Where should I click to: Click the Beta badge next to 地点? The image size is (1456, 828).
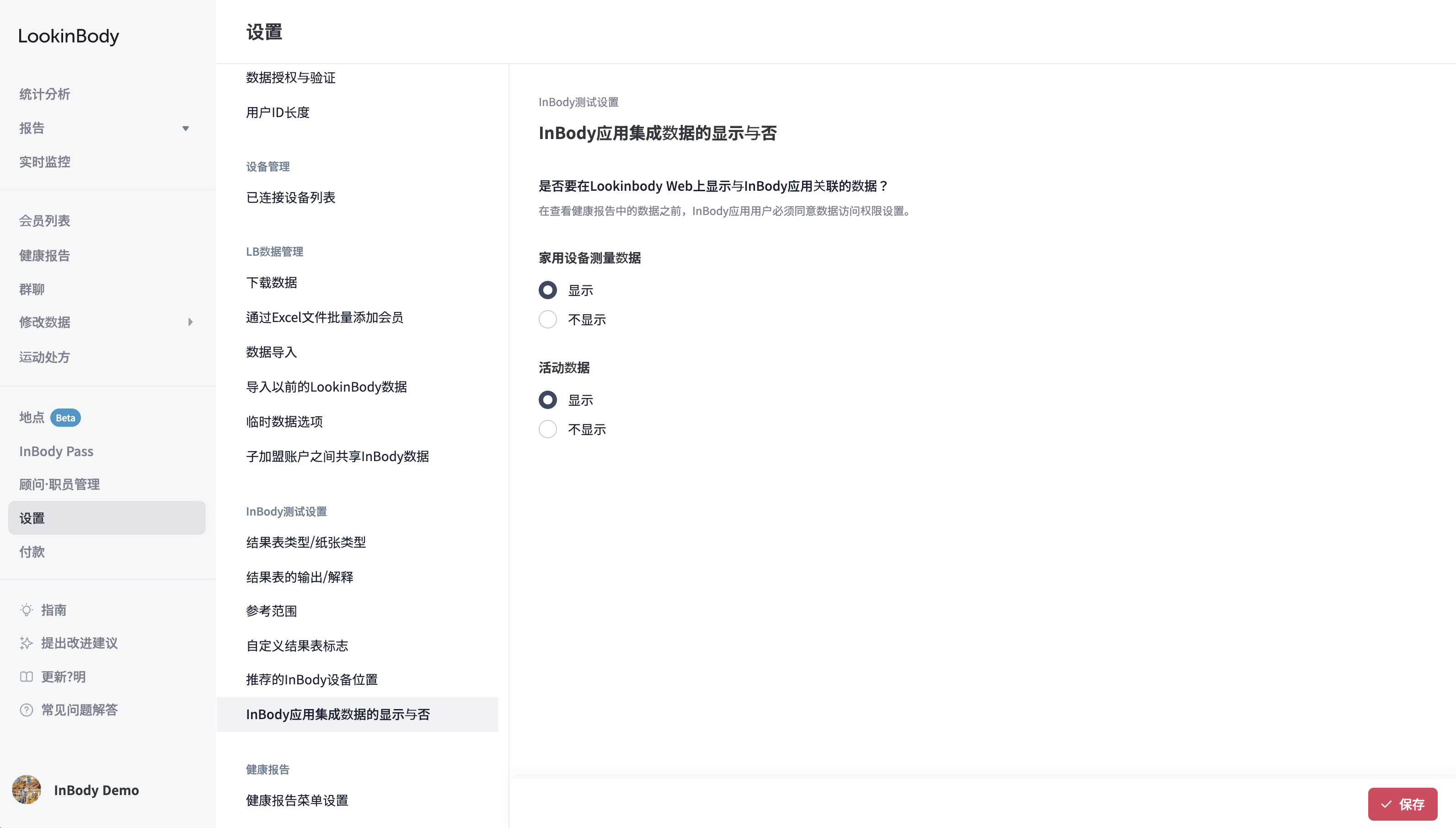pos(65,418)
